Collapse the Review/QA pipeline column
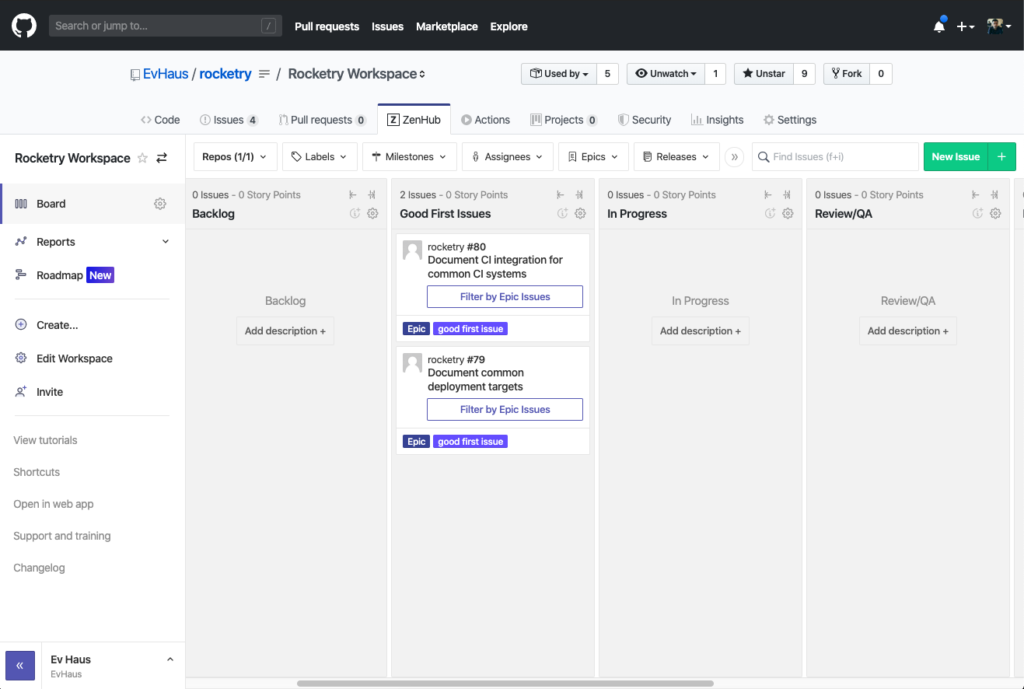The width and height of the screenshot is (1024, 689). click(976, 195)
